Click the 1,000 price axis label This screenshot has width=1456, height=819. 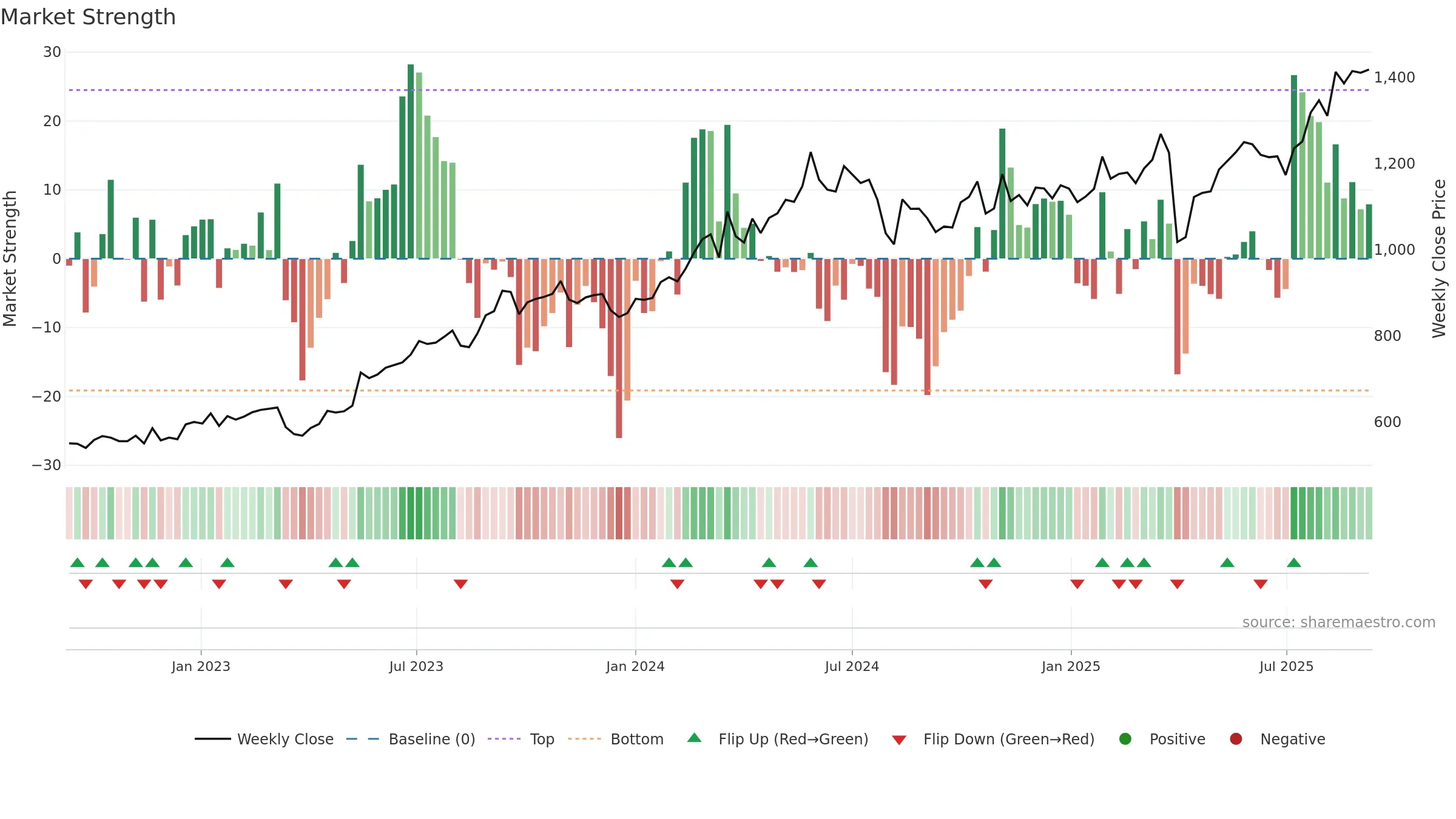1394,250
